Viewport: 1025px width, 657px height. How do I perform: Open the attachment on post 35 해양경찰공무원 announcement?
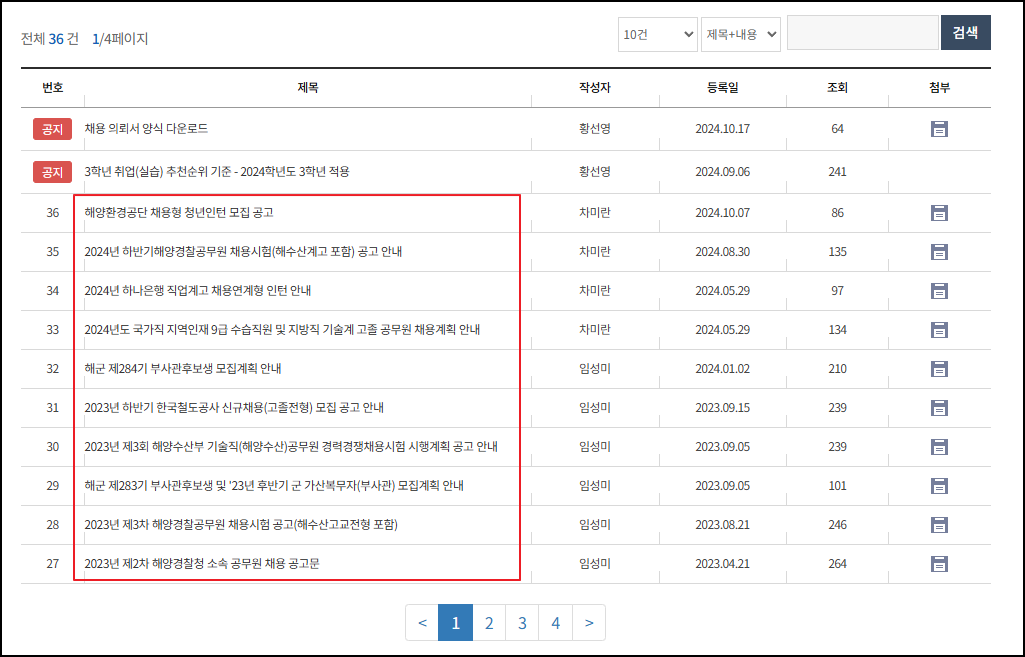click(x=938, y=251)
